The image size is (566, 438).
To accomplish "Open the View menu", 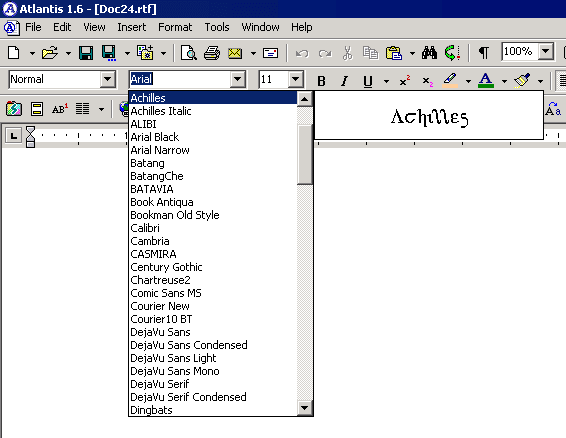I will 94,27.
